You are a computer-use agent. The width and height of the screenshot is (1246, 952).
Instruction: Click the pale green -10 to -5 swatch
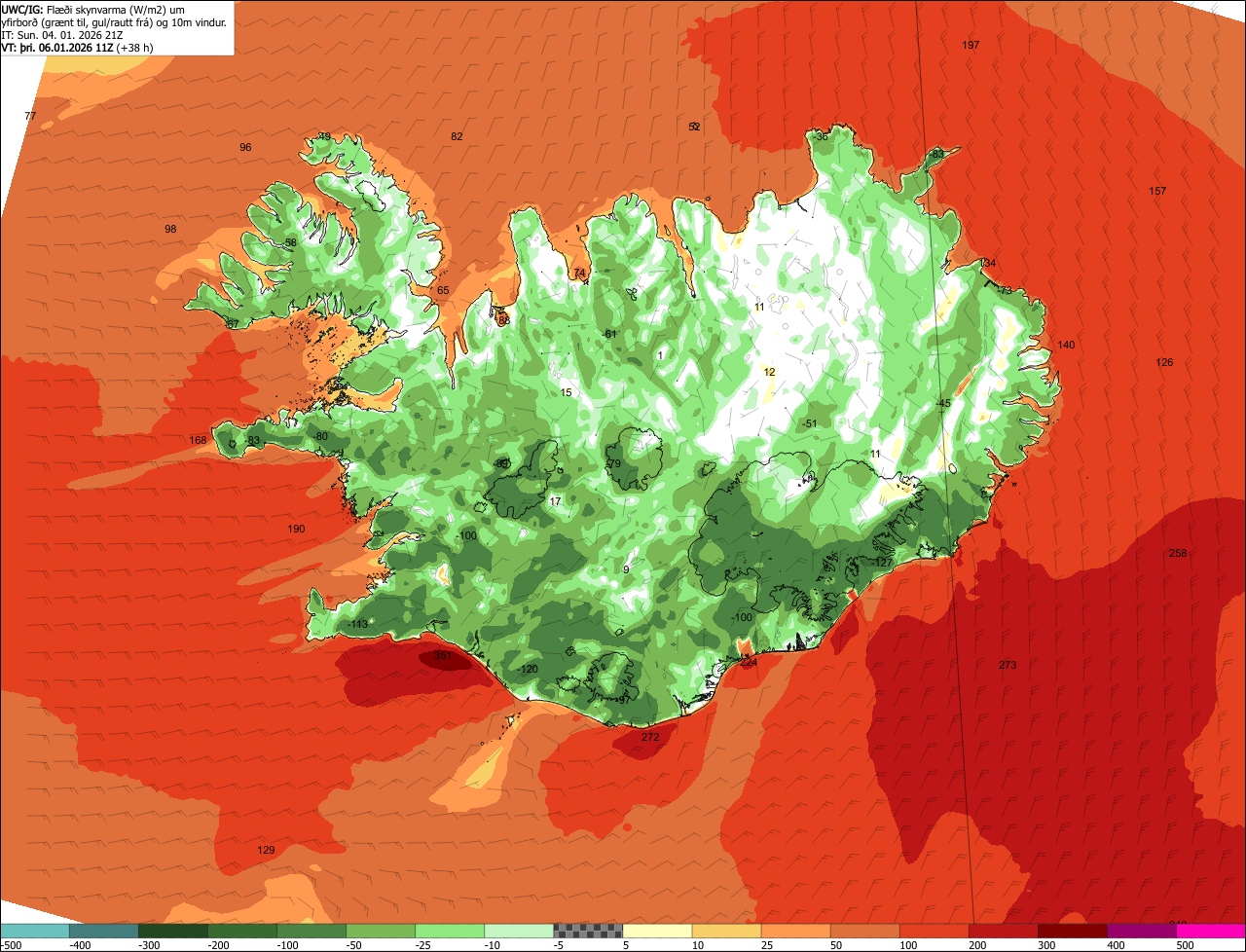pyautogui.click(x=519, y=931)
